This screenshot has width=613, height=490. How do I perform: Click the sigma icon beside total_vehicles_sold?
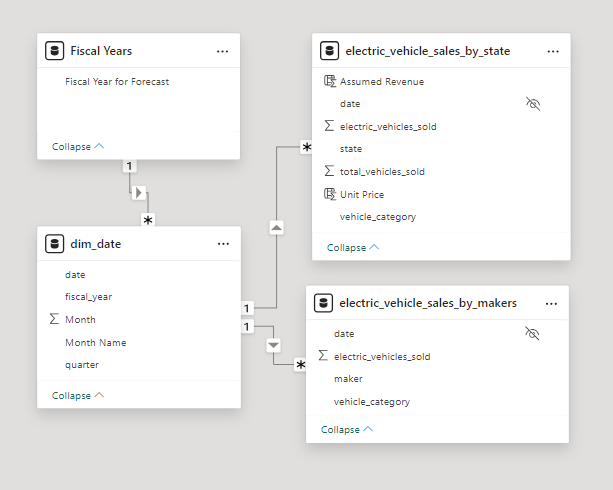329,171
